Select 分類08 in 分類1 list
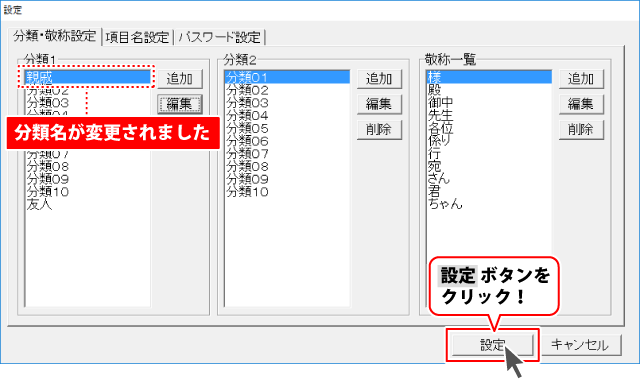The height and width of the screenshot is (380, 640). pyautogui.click(x=88, y=167)
